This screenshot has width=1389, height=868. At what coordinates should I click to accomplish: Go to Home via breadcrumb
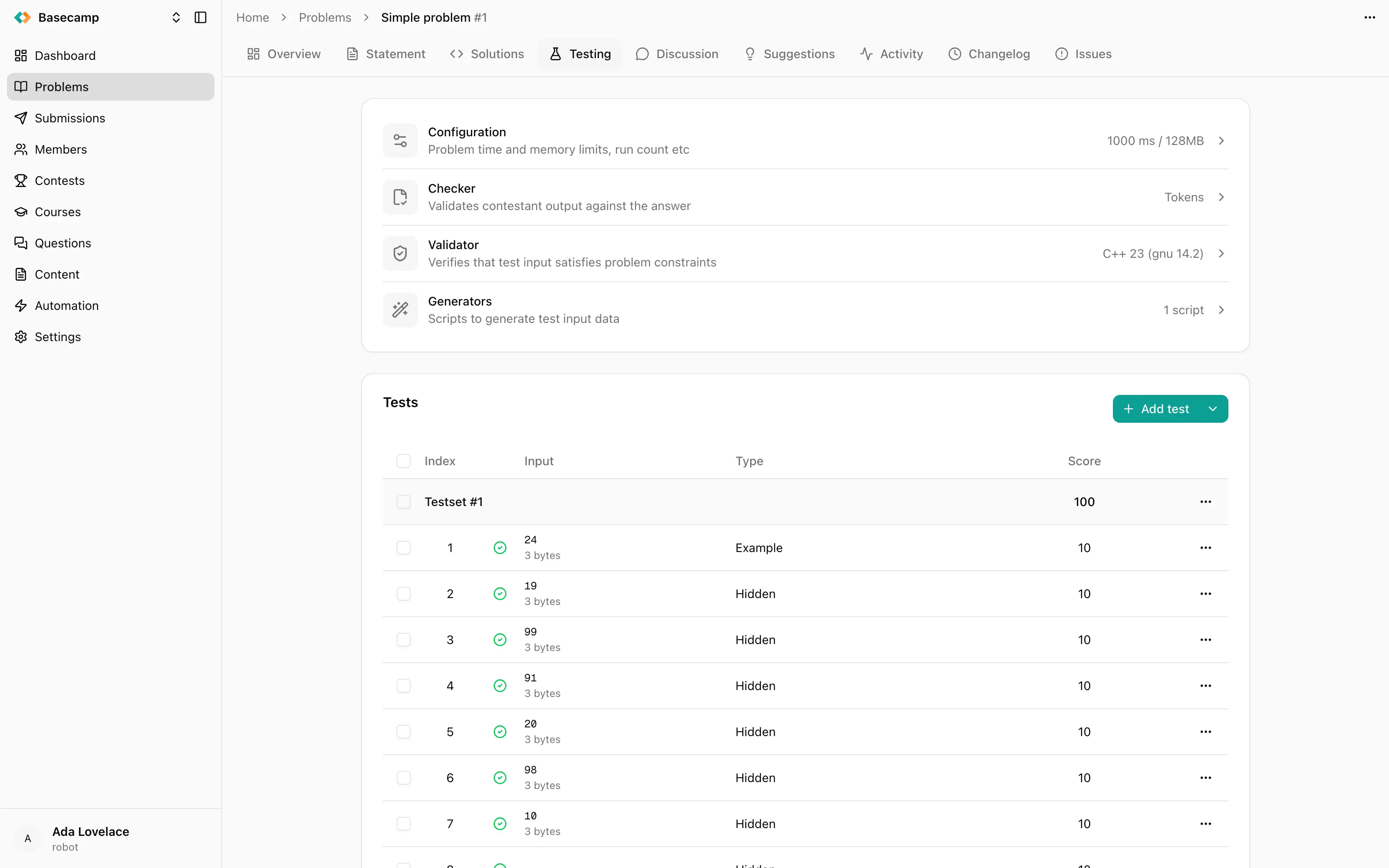coord(253,17)
